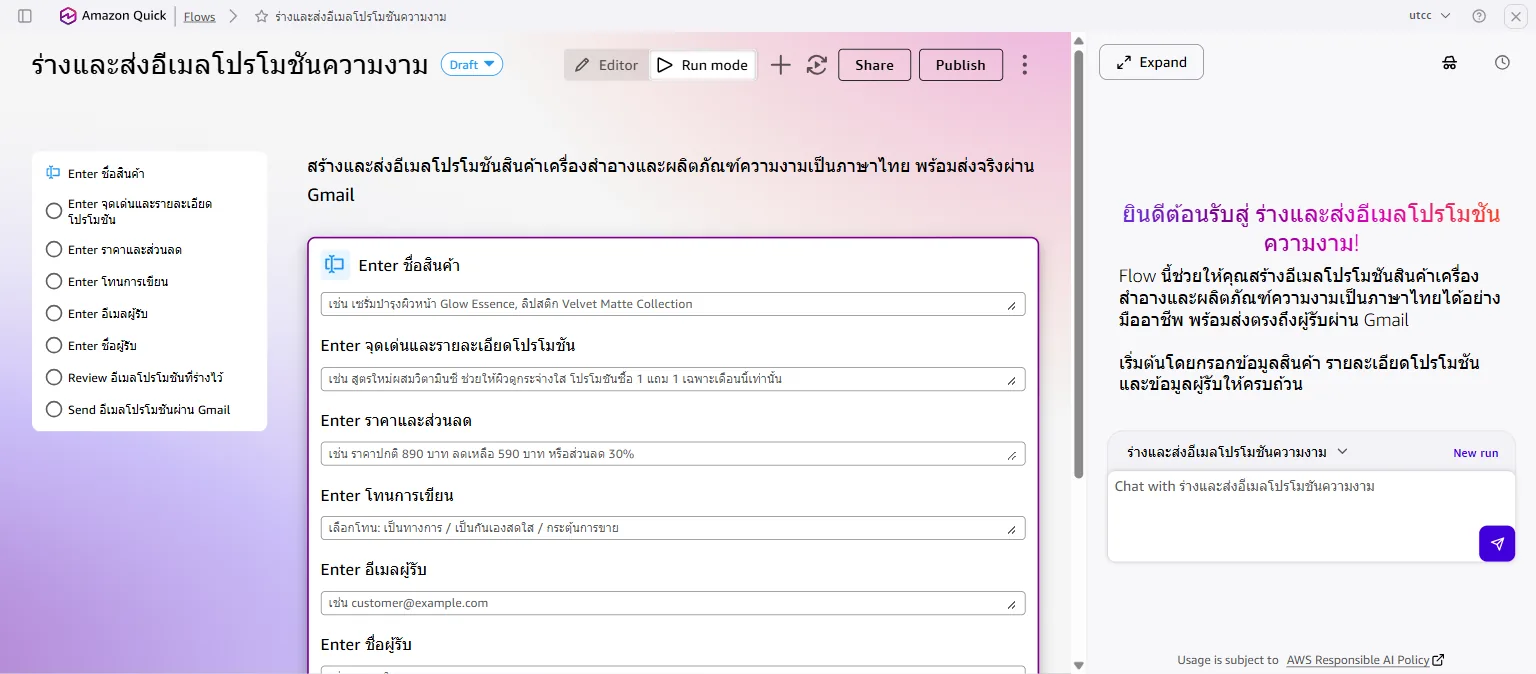Send chat message with arrow button
The image size is (1536, 674).
pos(1497,544)
